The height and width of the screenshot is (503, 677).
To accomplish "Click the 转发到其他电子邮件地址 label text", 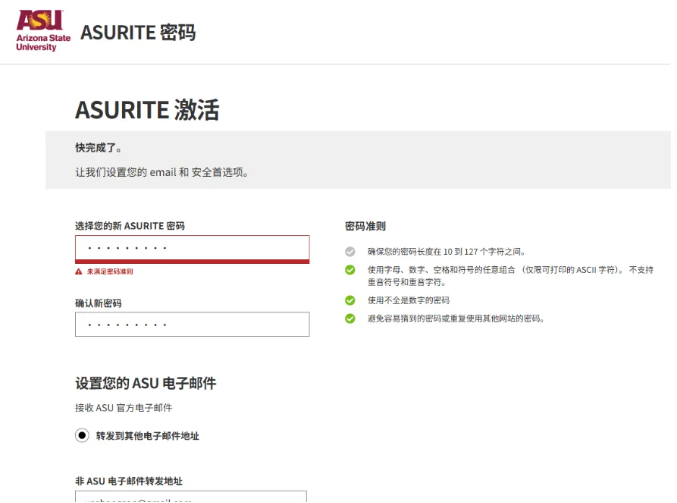I will pos(148,436).
